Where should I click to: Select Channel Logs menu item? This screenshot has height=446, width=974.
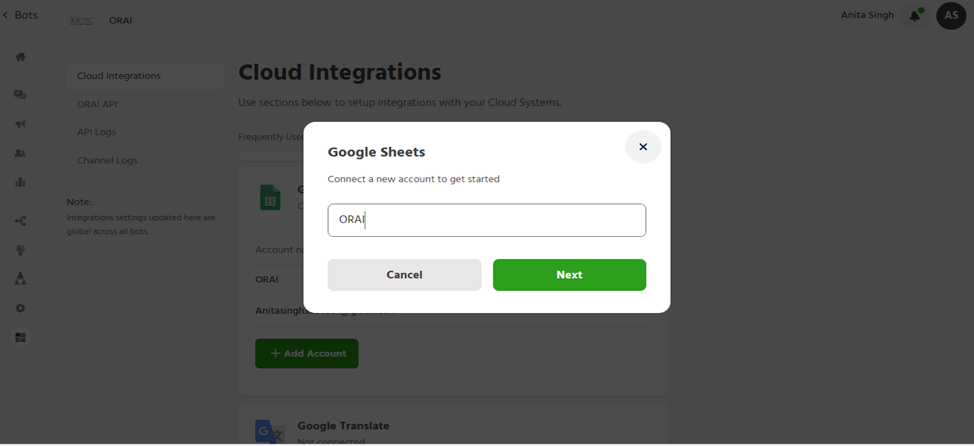point(107,160)
